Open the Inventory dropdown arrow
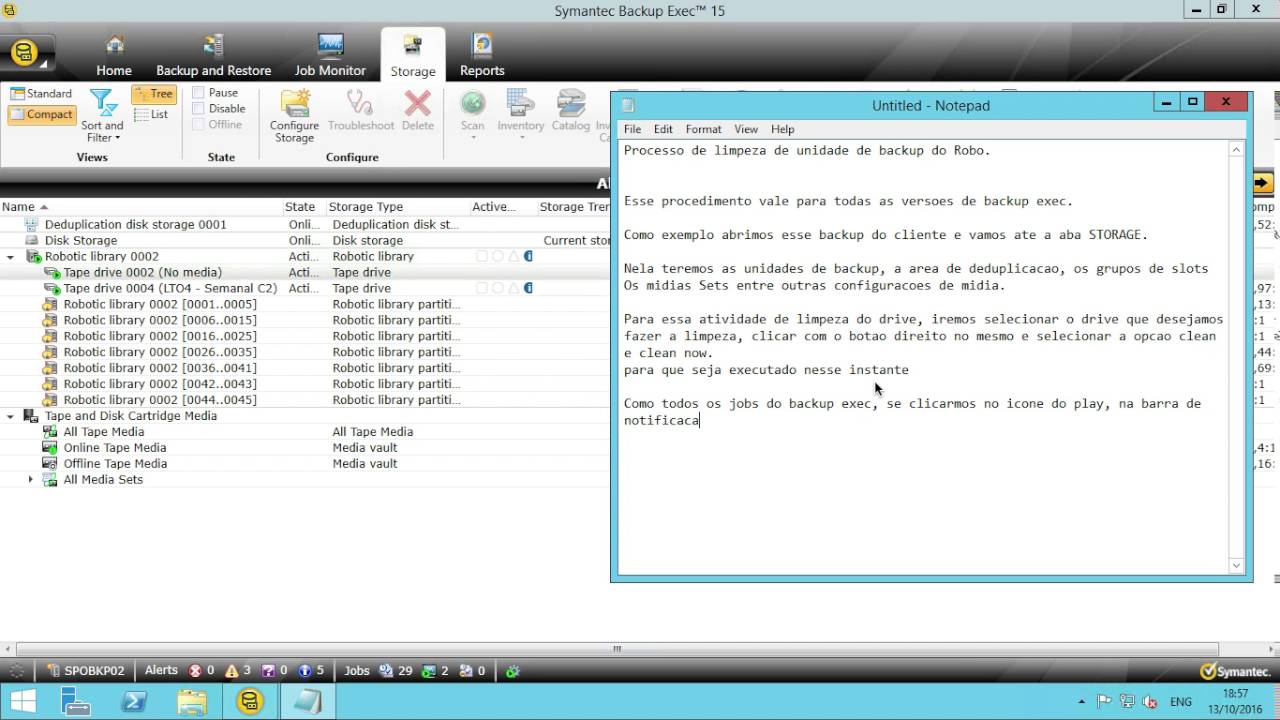This screenshot has width=1280, height=720. [521, 137]
